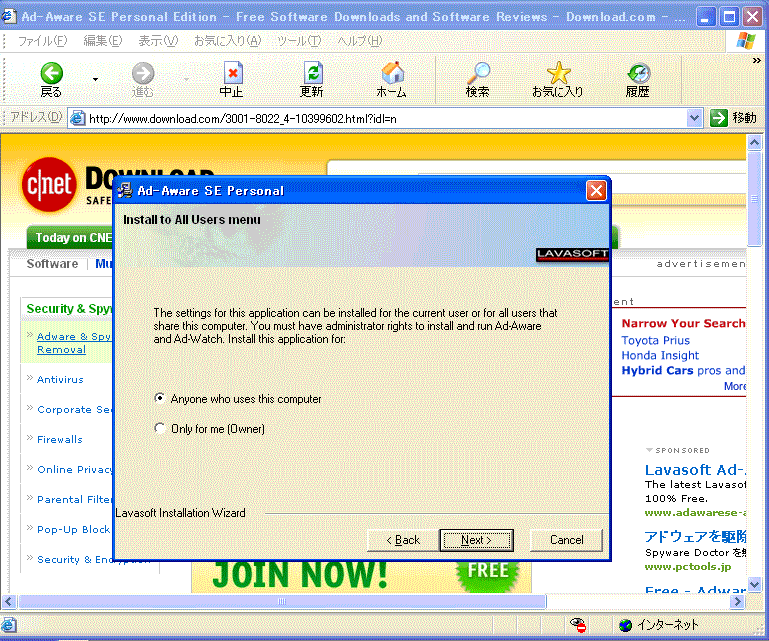
Task: Open the 編集 menu
Action: [x=103, y=41]
